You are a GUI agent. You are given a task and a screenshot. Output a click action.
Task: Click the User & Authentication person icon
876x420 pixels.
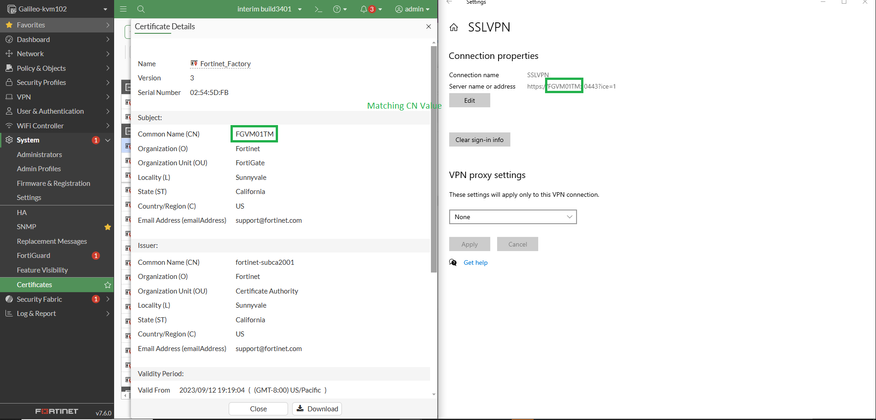pyautogui.click(x=9, y=111)
